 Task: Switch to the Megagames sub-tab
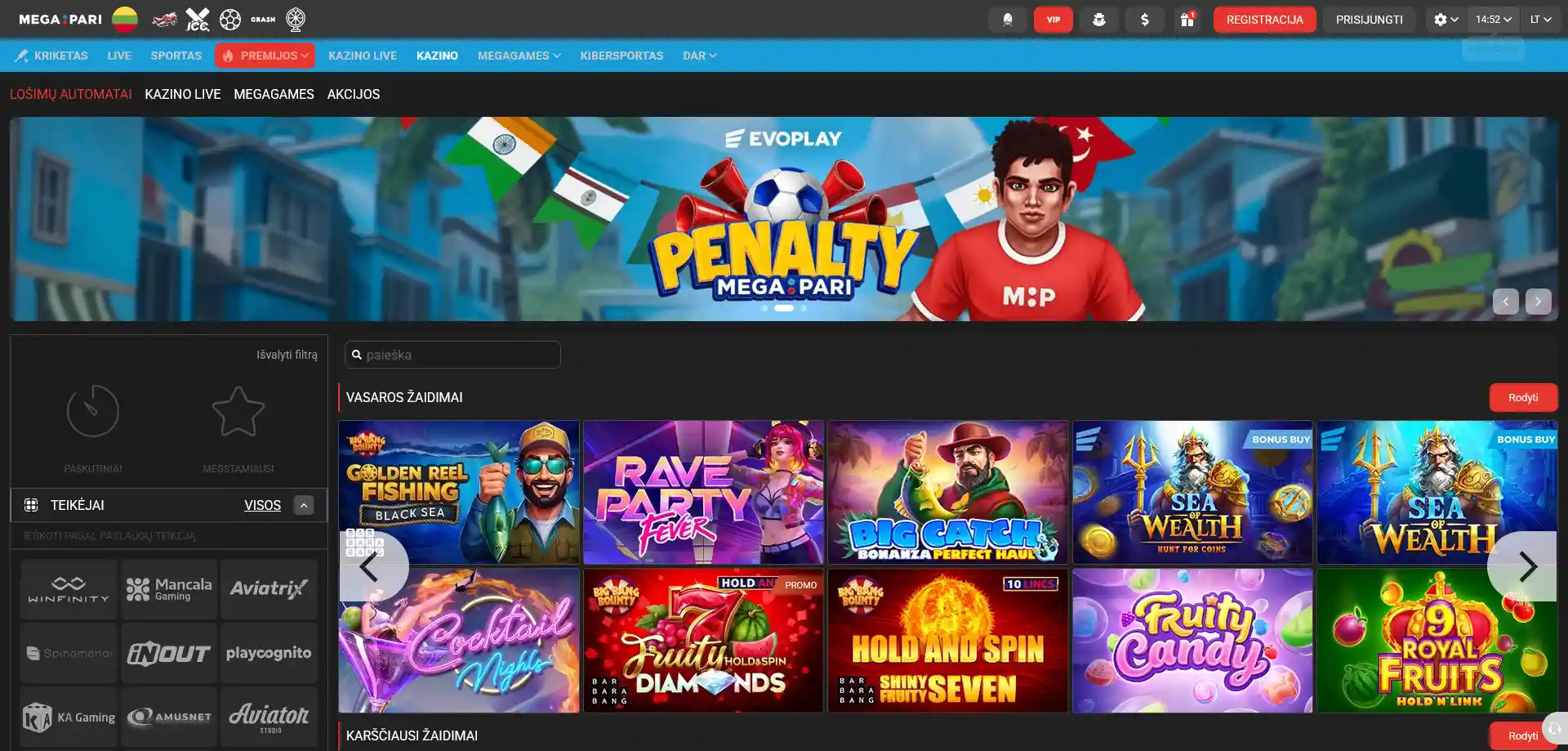tap(274, 95)
